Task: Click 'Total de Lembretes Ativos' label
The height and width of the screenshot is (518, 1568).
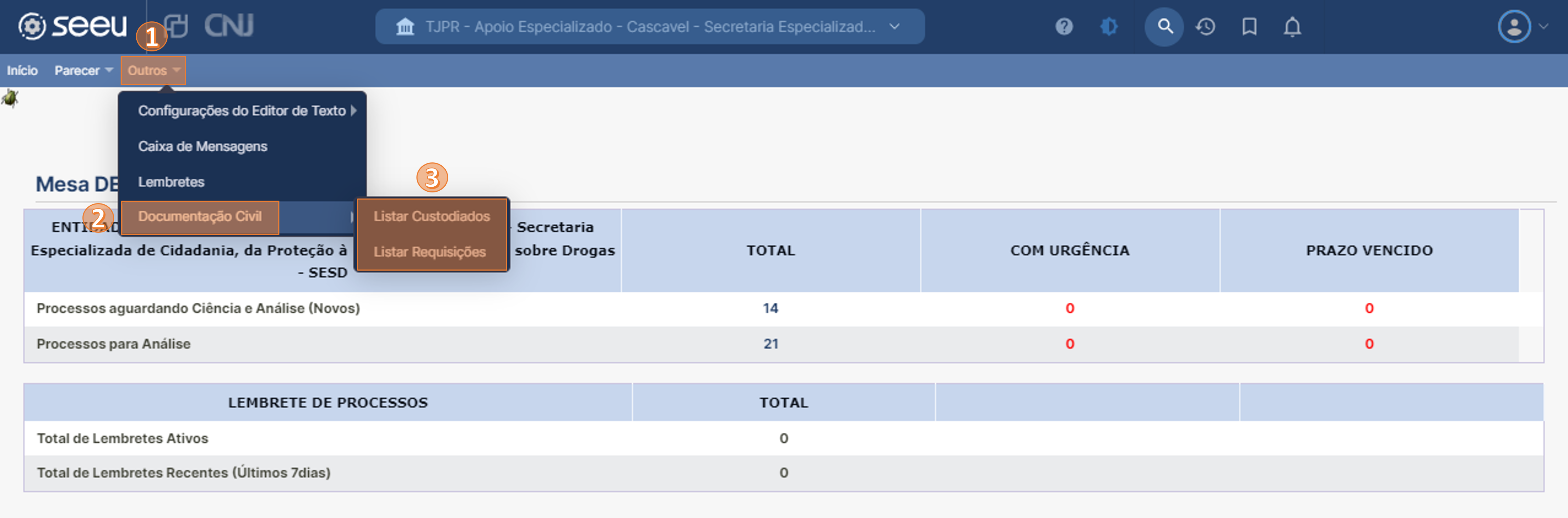Action: pyautogui.click(x=123, y=438)
